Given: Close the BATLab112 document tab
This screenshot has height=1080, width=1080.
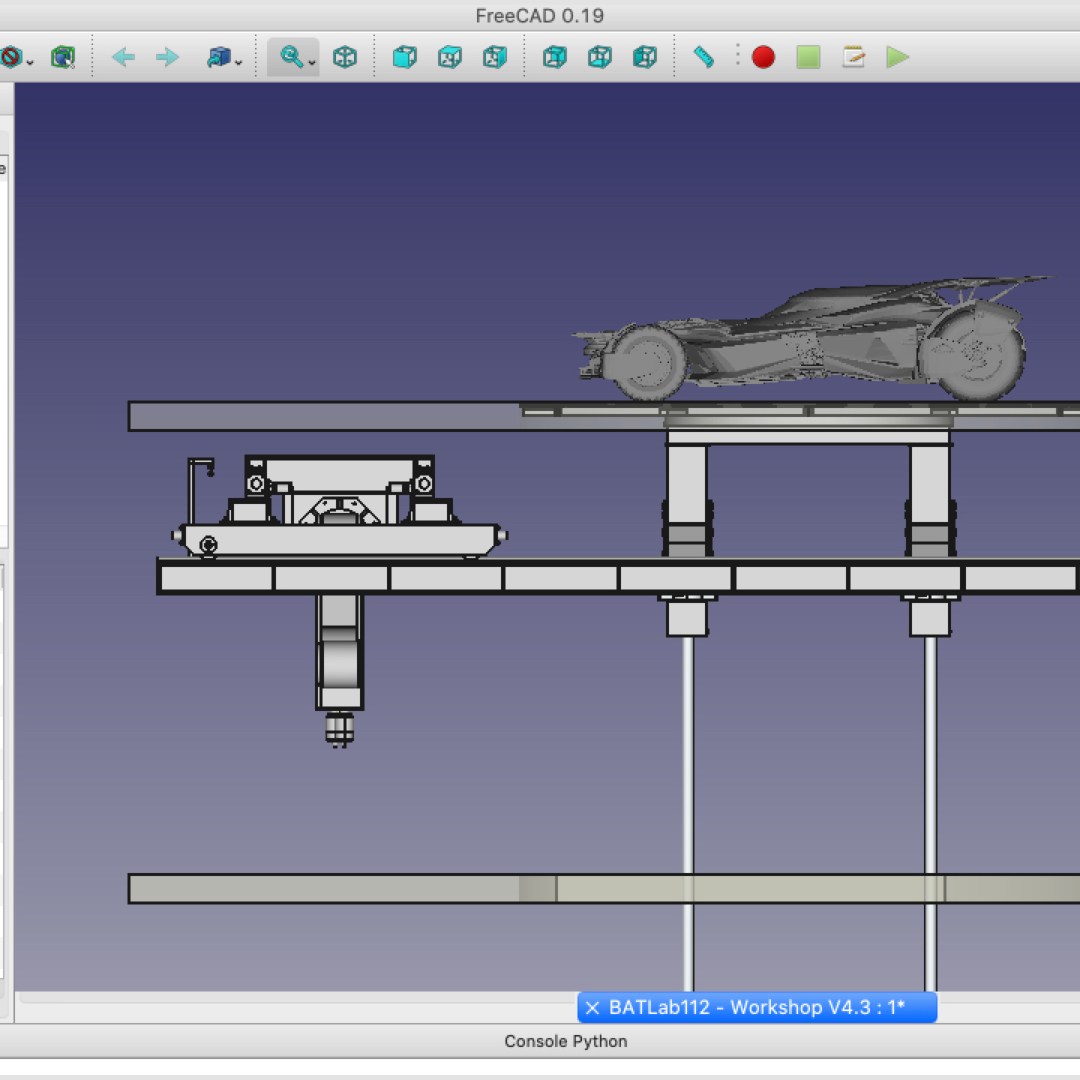Looking at the screenshot, I should click(x=593, y=1007).
